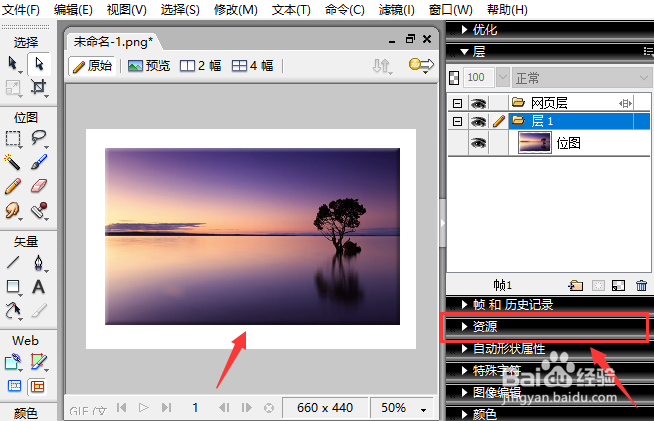Image resolution: width=654 pixels, height=421 pixels.
Task: Open the 编辑(E) menu
Action: point(73,10)
